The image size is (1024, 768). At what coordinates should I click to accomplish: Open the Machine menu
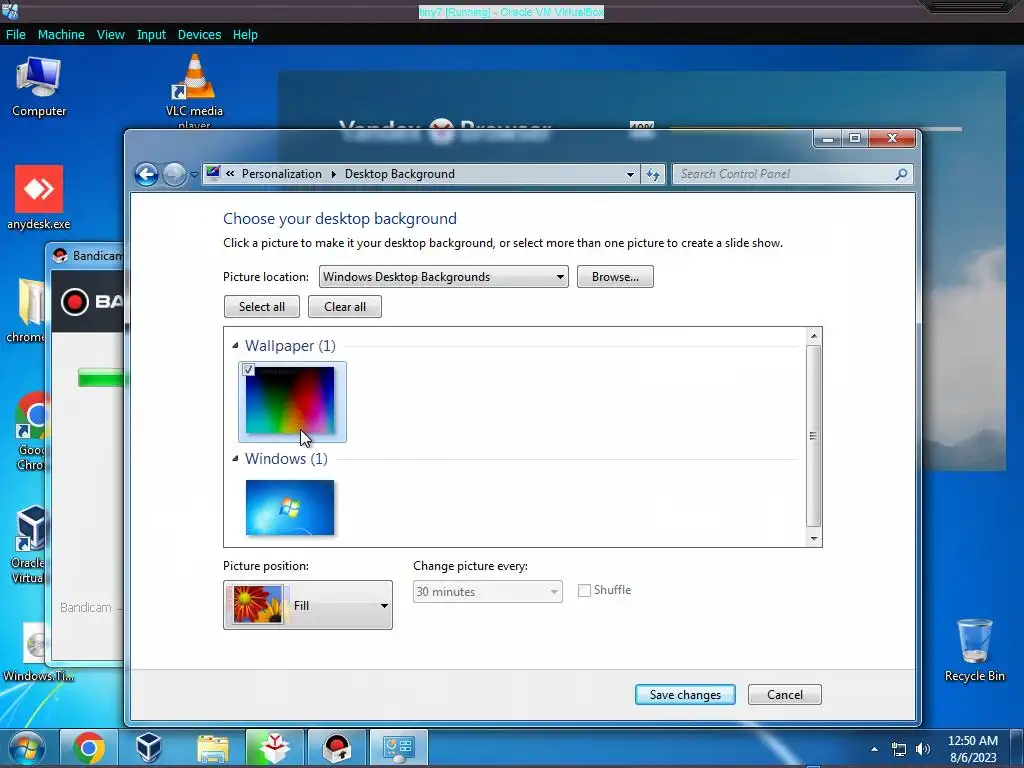[x=61, y=35]
